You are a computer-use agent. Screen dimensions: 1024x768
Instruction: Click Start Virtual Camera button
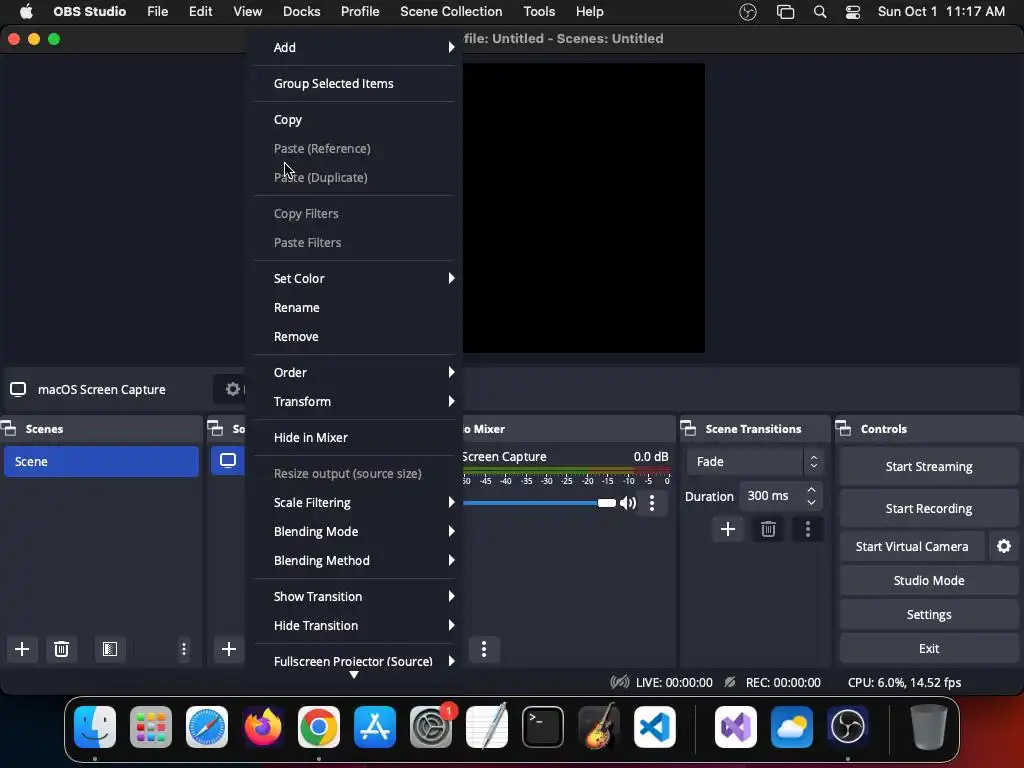tap(912, 546)
